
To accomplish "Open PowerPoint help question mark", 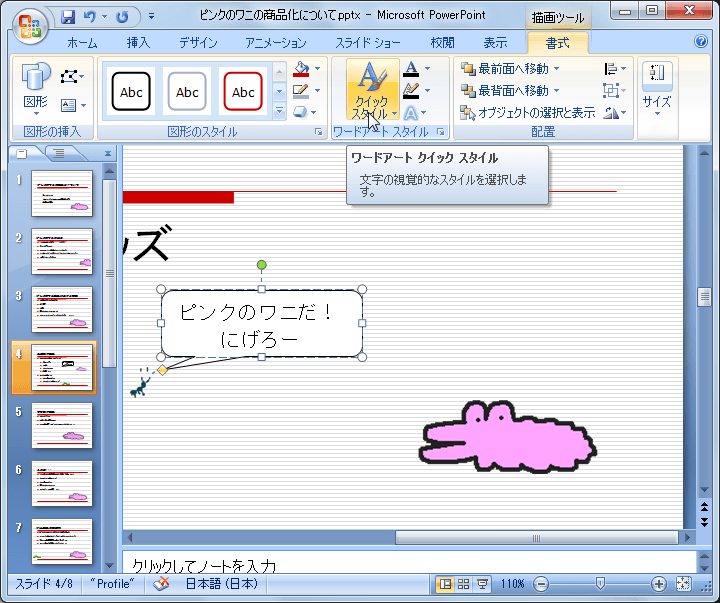I will (701, 41).
